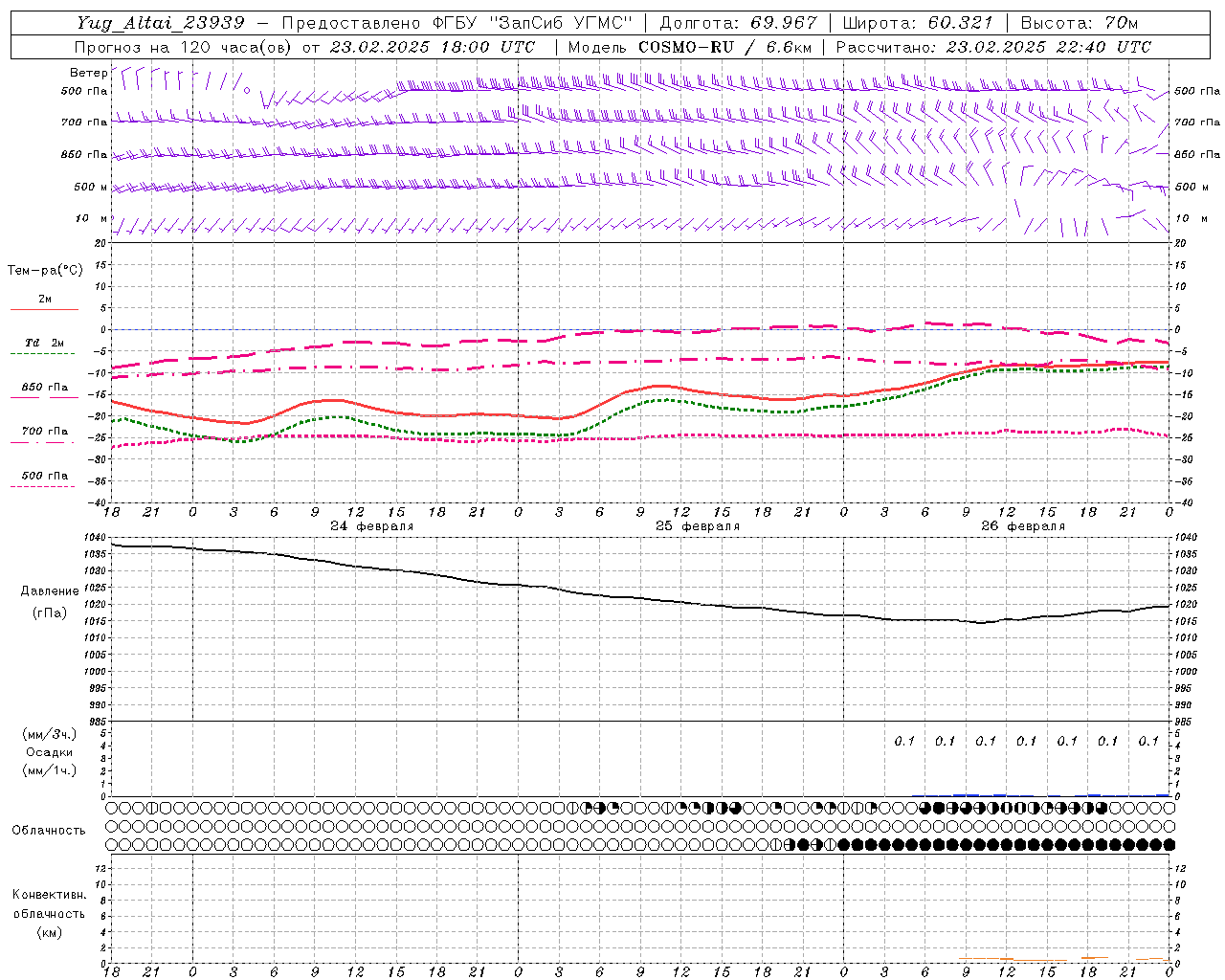Click the Модель COSMO-RU / 6.6км label
The height and width of the screenshot is (980, 1225).
pyautogui.click(x=689, y=47)
